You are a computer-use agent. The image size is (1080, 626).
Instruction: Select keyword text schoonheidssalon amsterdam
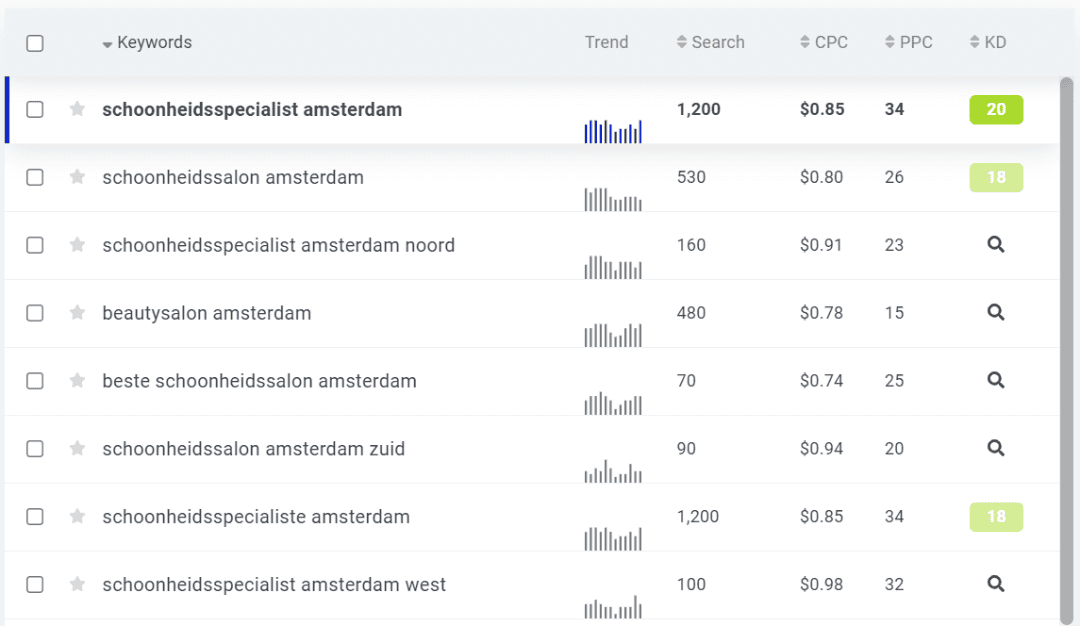click(233, 178)
